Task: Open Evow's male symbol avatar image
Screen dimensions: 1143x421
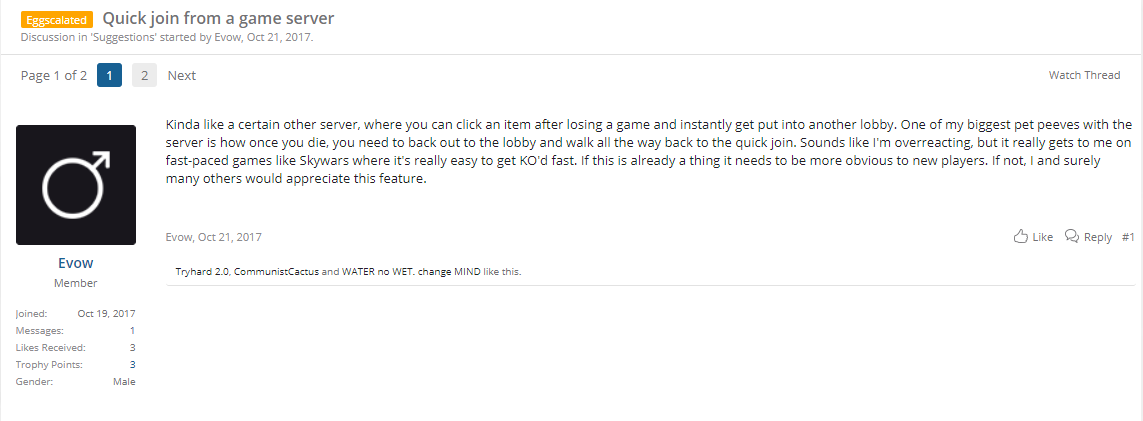Action: tap(76, 185)
